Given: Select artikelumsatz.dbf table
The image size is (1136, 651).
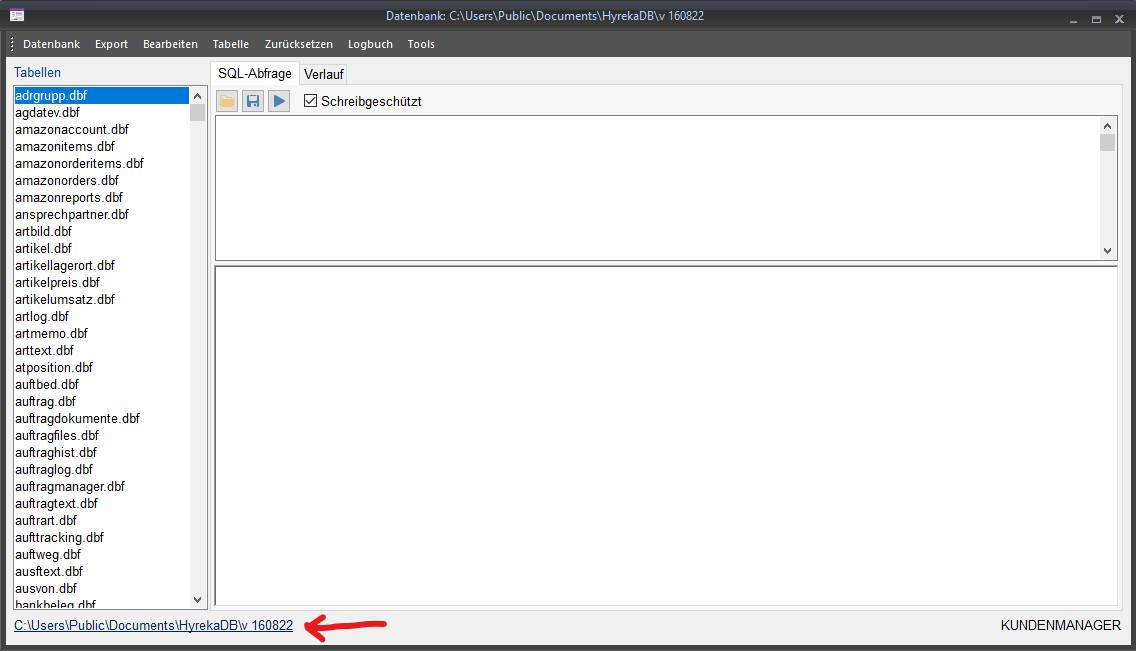Looking at the screenshot, I should [x=101, y=300].
